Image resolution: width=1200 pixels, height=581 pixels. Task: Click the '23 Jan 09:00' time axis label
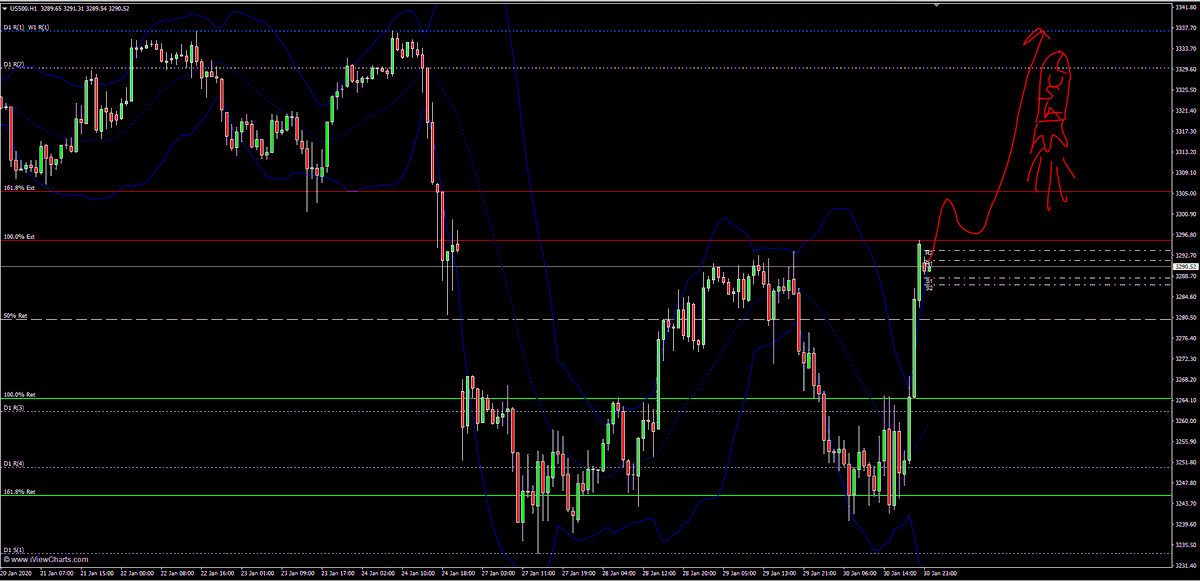click(297, 575)
